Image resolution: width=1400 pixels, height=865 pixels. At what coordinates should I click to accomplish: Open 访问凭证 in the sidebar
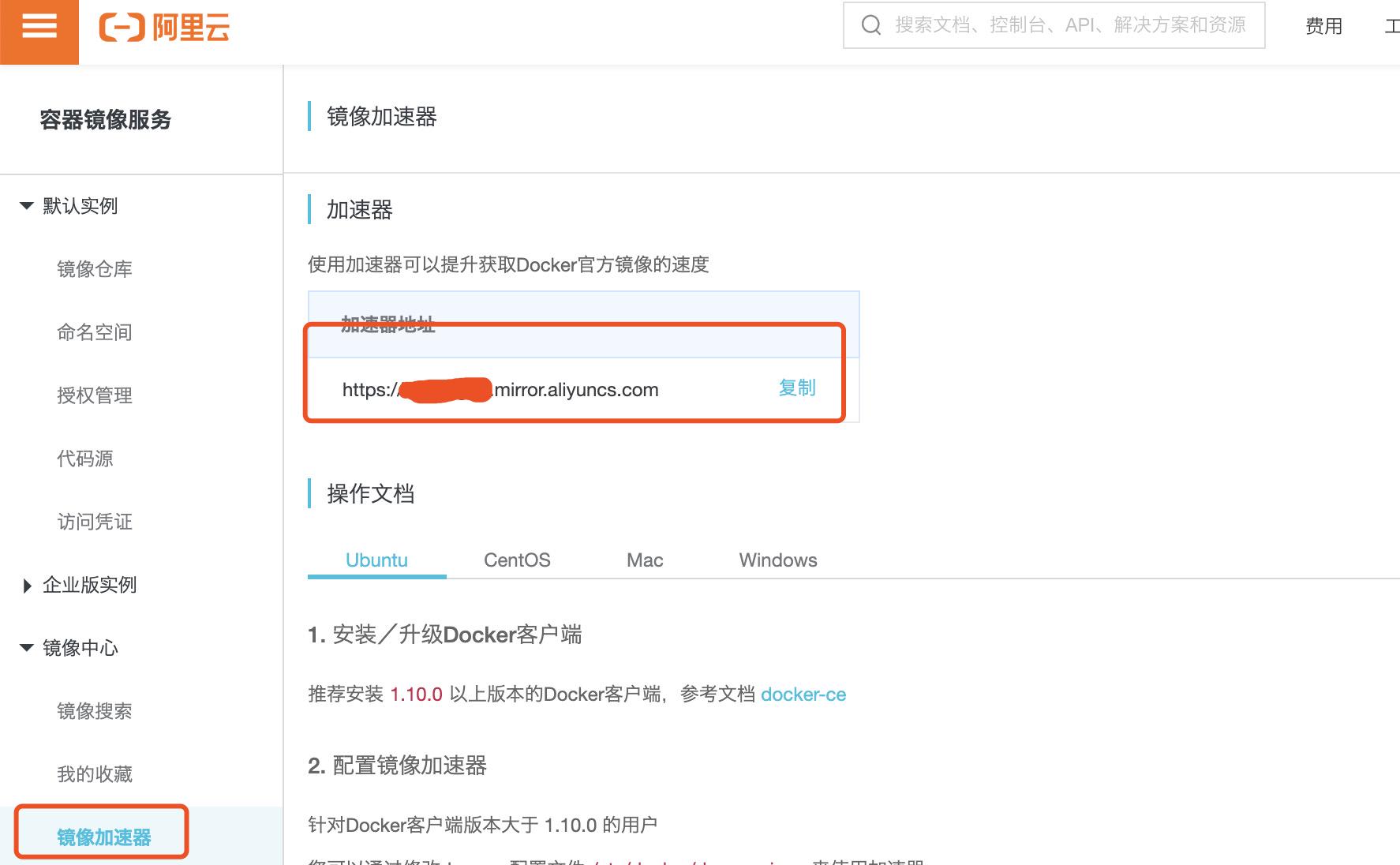95,522
